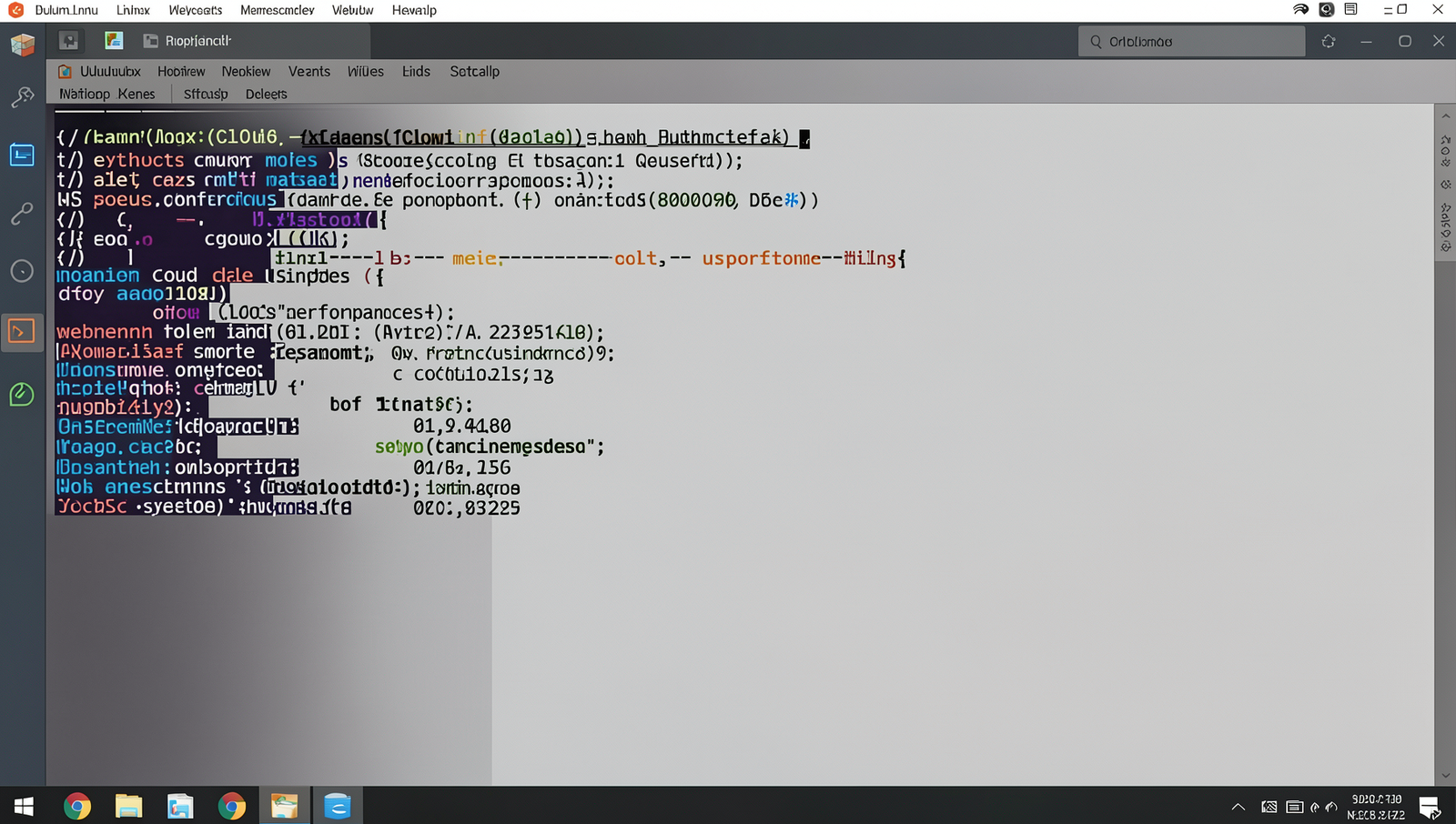Click the Sffcusp button
The width and height of the screenshot is (1456, 824).
[206, 94]
